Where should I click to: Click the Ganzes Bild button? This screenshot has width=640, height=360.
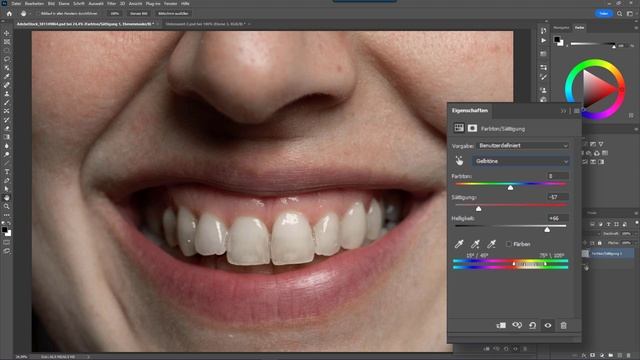pos(138,13)
